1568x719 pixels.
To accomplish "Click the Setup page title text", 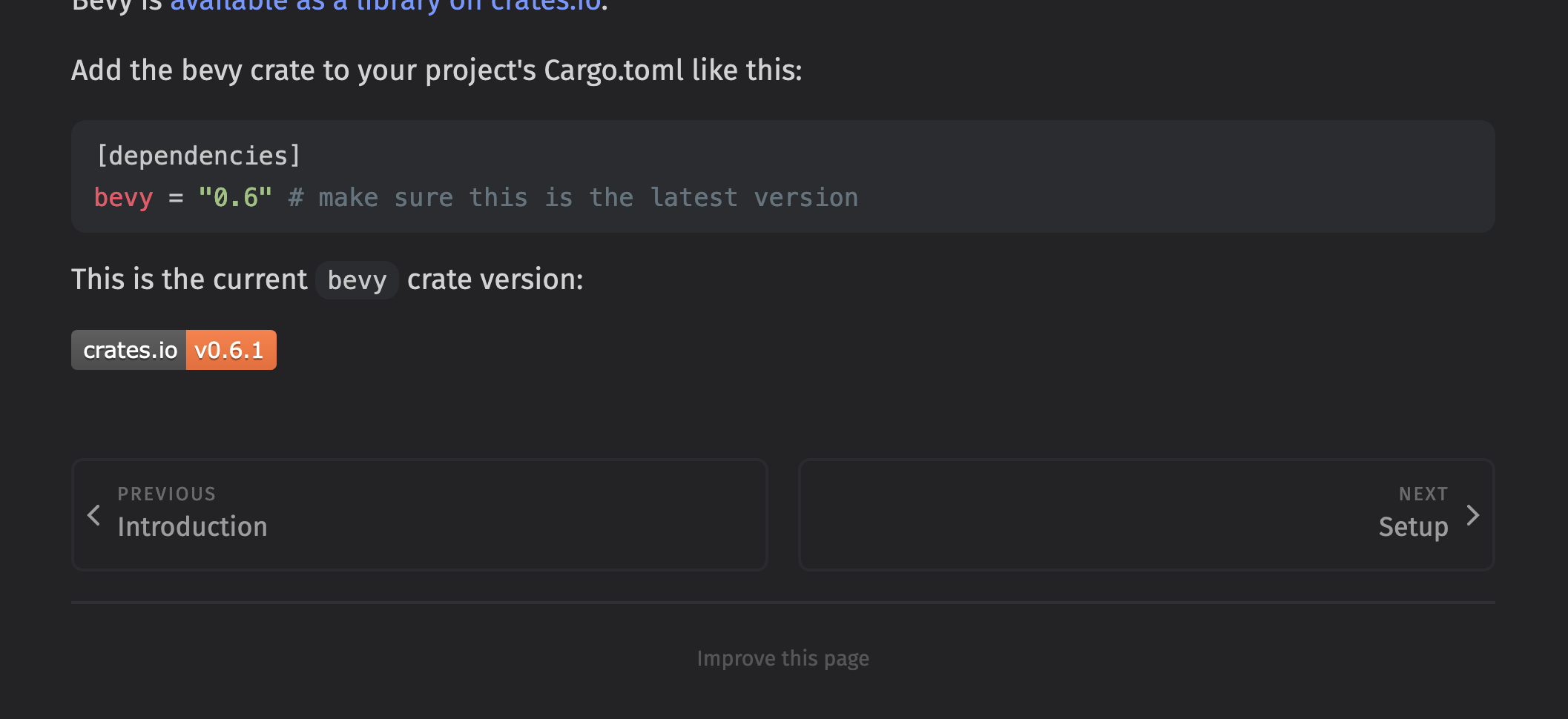I will pos(1413,527).
